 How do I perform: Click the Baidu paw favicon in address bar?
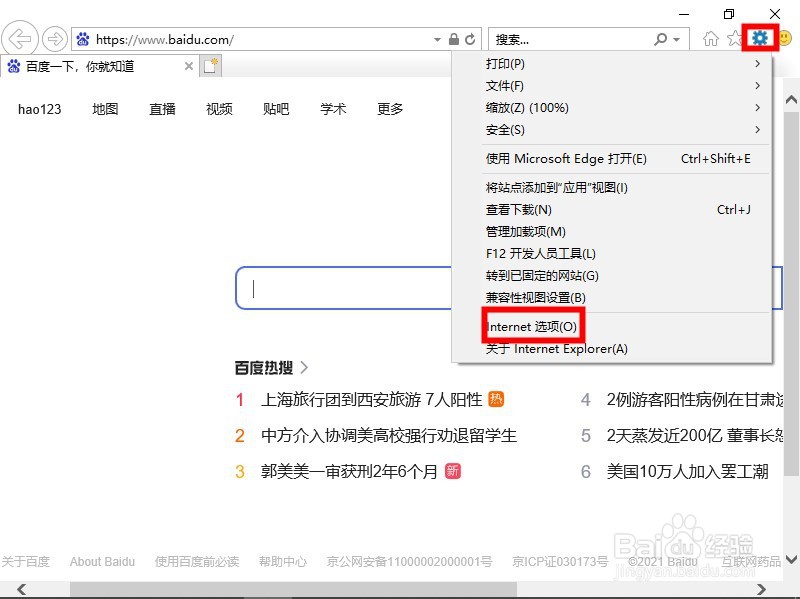point(83,39)
